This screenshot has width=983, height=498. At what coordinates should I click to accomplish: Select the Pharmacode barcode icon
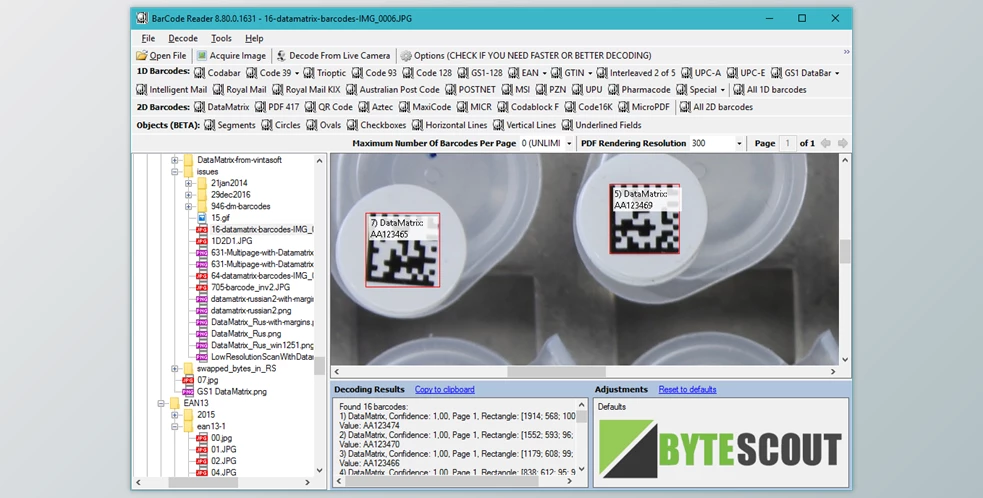click(613, 90)
